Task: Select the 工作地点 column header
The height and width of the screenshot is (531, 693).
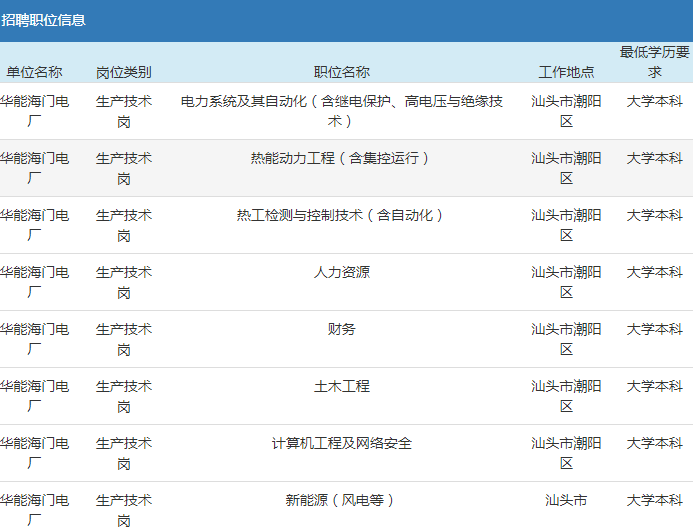Action: pos(566,72)
